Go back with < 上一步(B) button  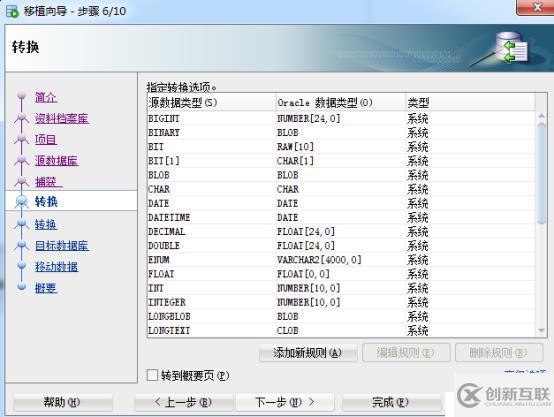click(184, 402)
